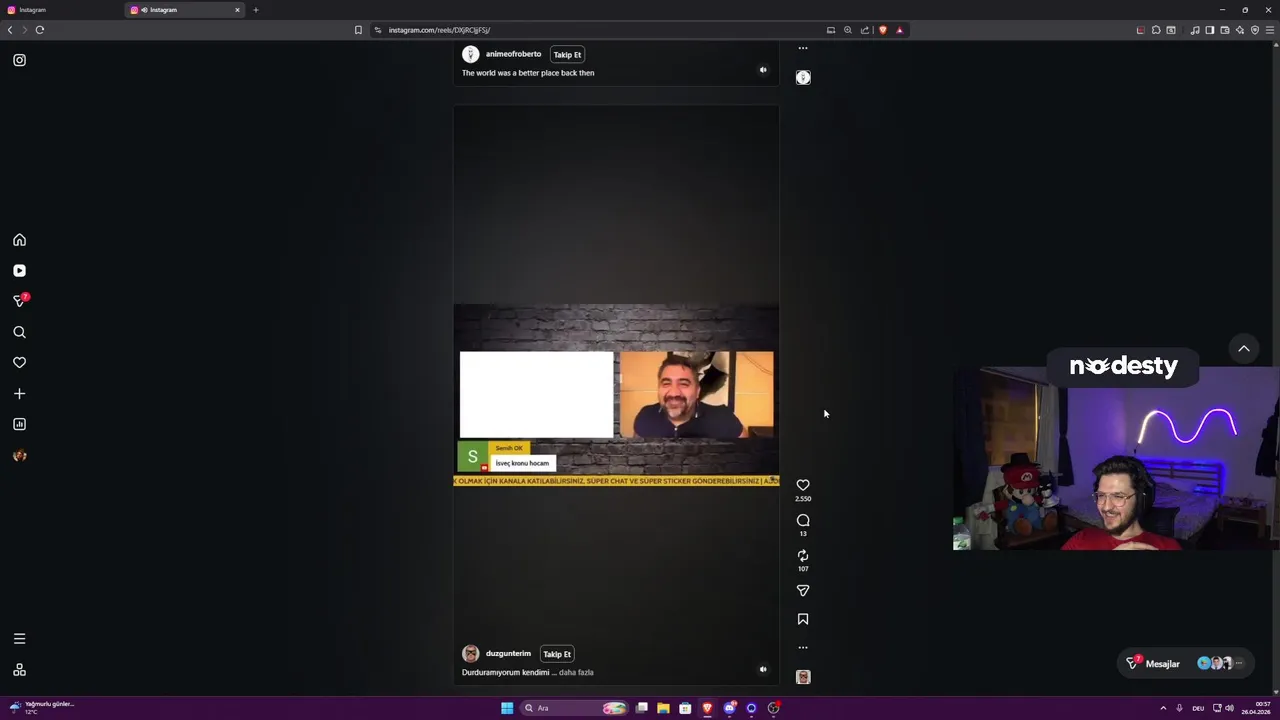This screenshot has width=1280, height=720.
Task: Open animeofroberto profile username link
Action: point(513,54)
